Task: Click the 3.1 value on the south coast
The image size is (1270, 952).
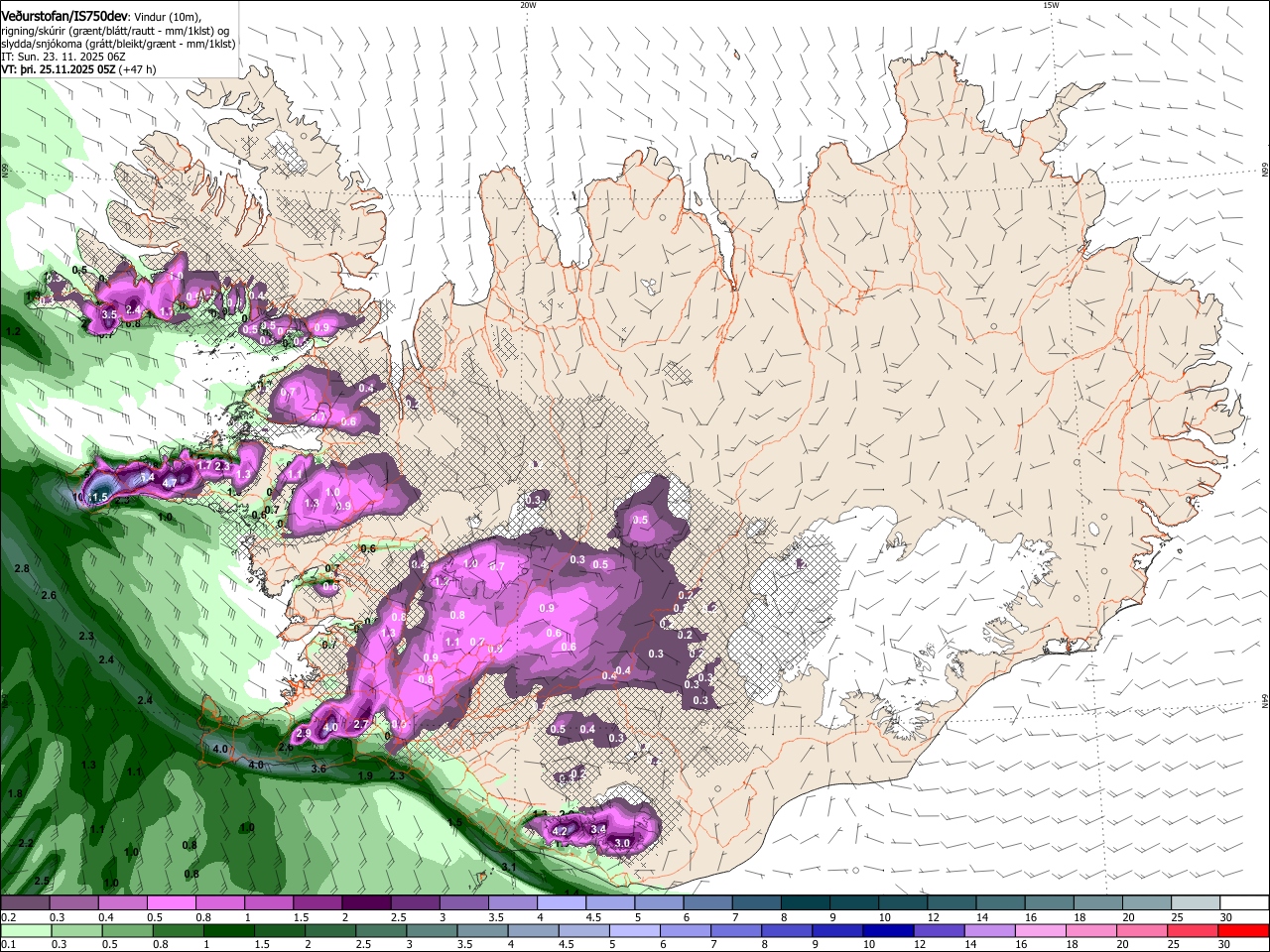Action: tap(509, 867)
